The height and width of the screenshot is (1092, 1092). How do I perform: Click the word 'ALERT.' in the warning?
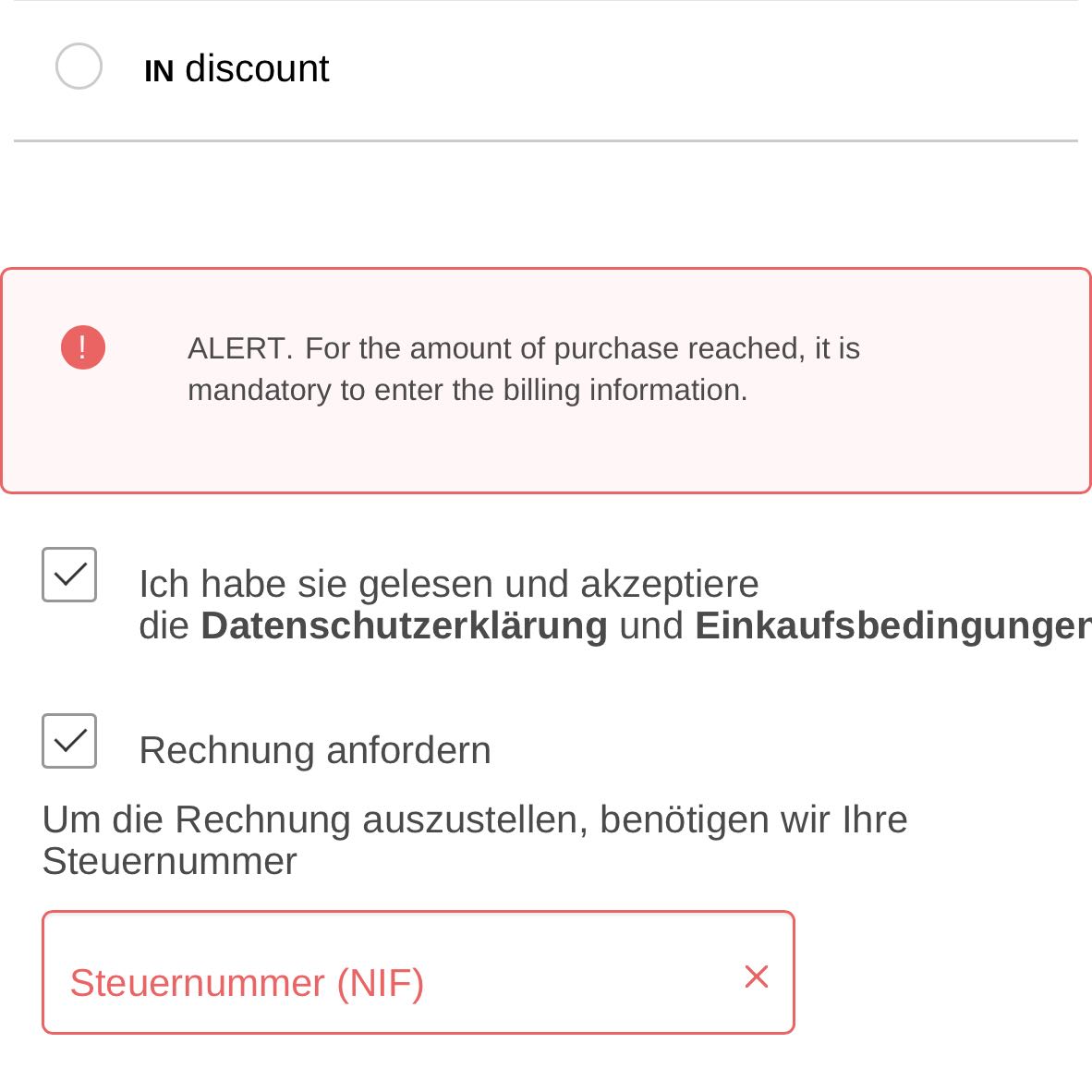pos(240,348)
